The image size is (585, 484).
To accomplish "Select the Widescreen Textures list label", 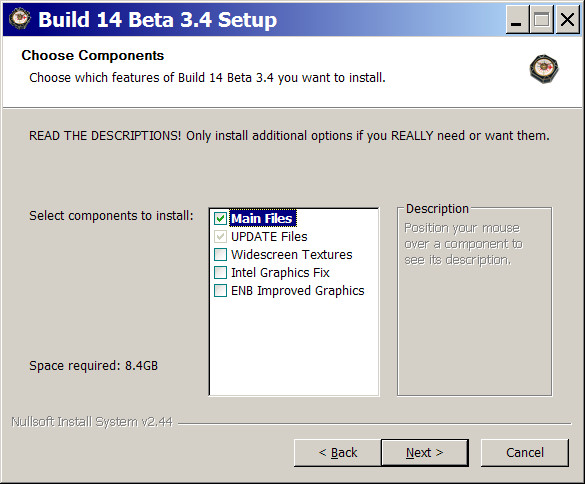I will click(291, 255).
